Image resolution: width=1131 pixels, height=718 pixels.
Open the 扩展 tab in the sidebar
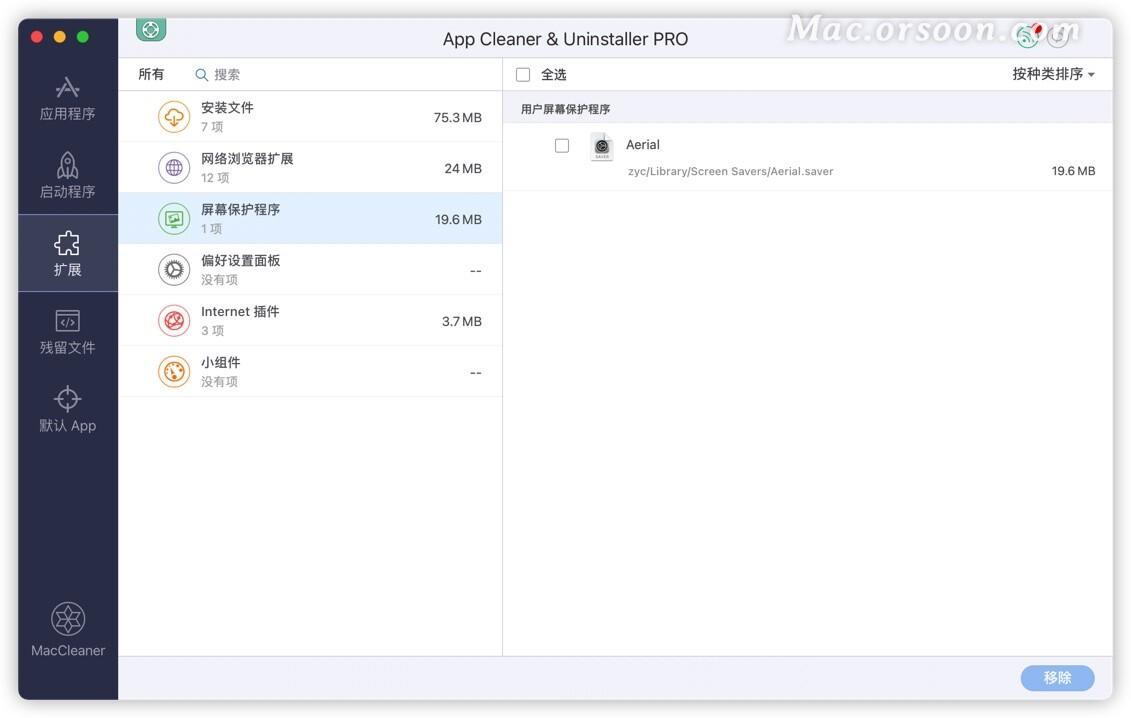[67, 253]
